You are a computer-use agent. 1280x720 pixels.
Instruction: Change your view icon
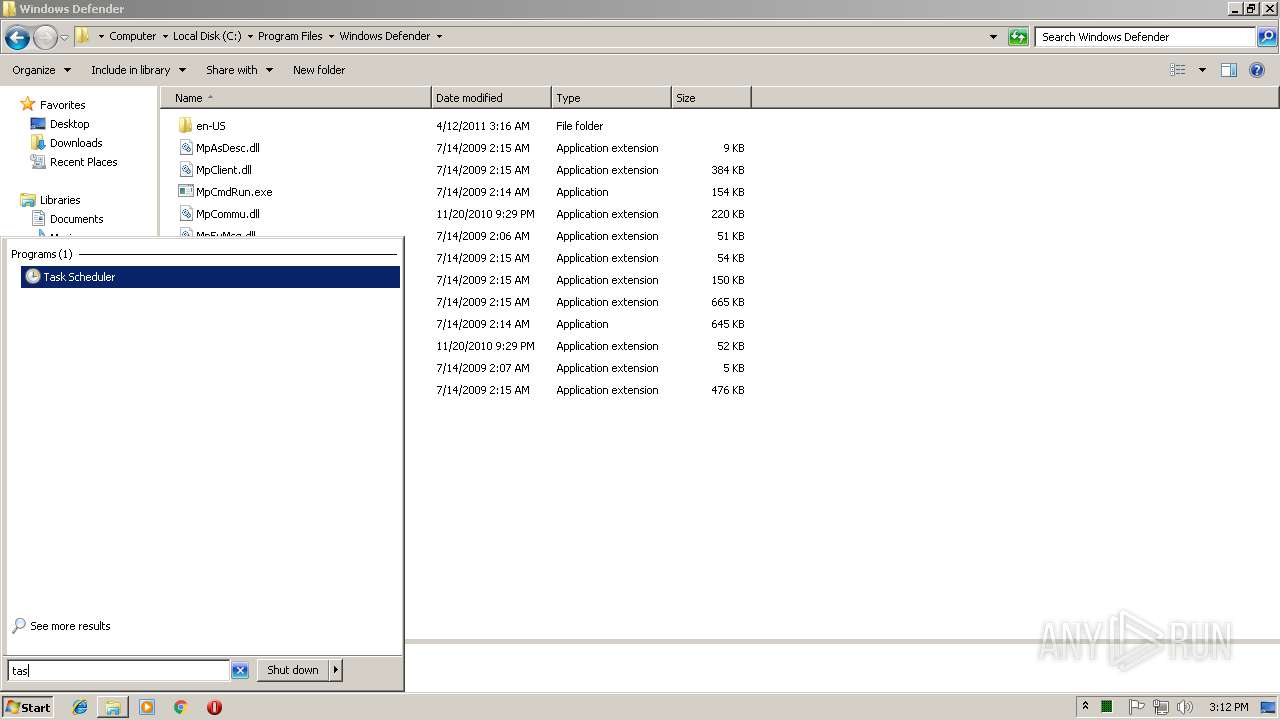click(1178, 70)
